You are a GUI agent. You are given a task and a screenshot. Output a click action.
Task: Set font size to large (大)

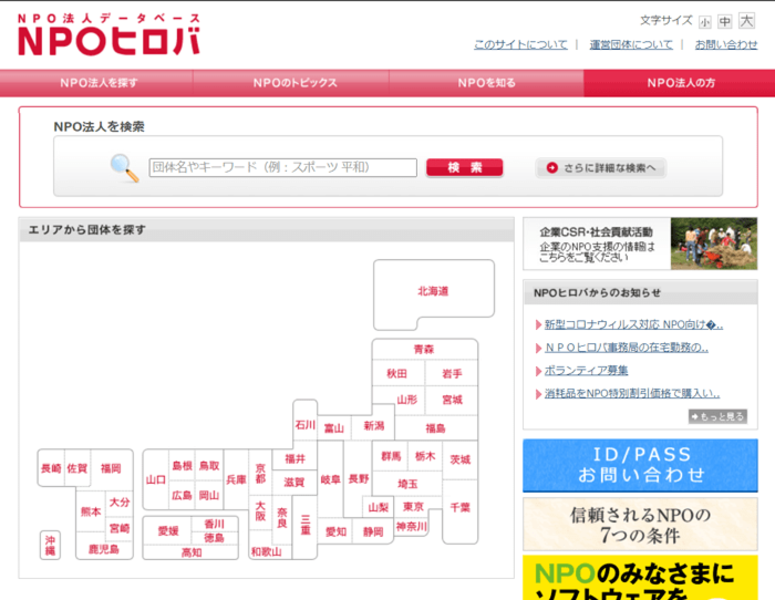point(747,21)
